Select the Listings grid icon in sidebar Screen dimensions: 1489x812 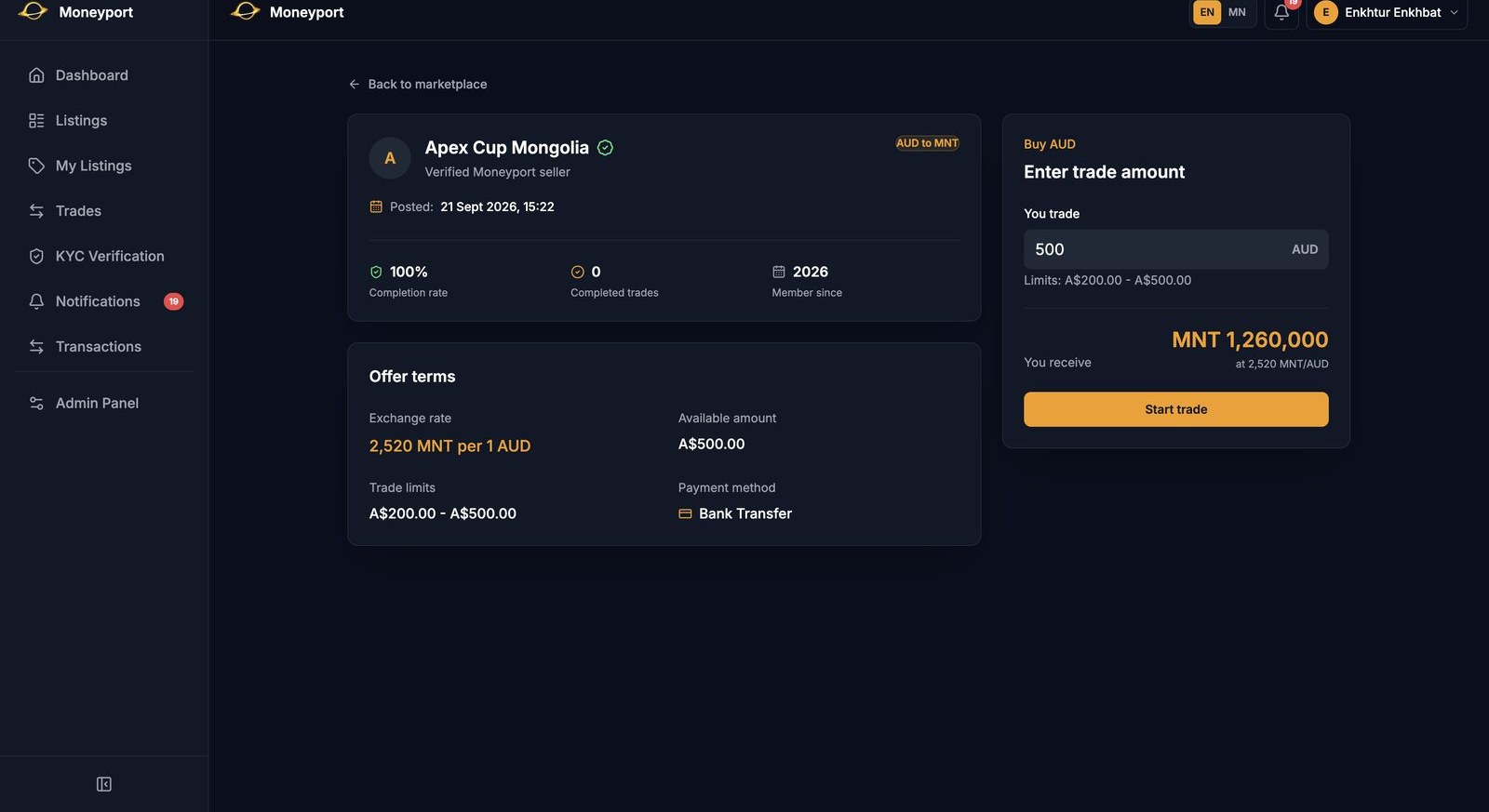click(x=36, y=121)
